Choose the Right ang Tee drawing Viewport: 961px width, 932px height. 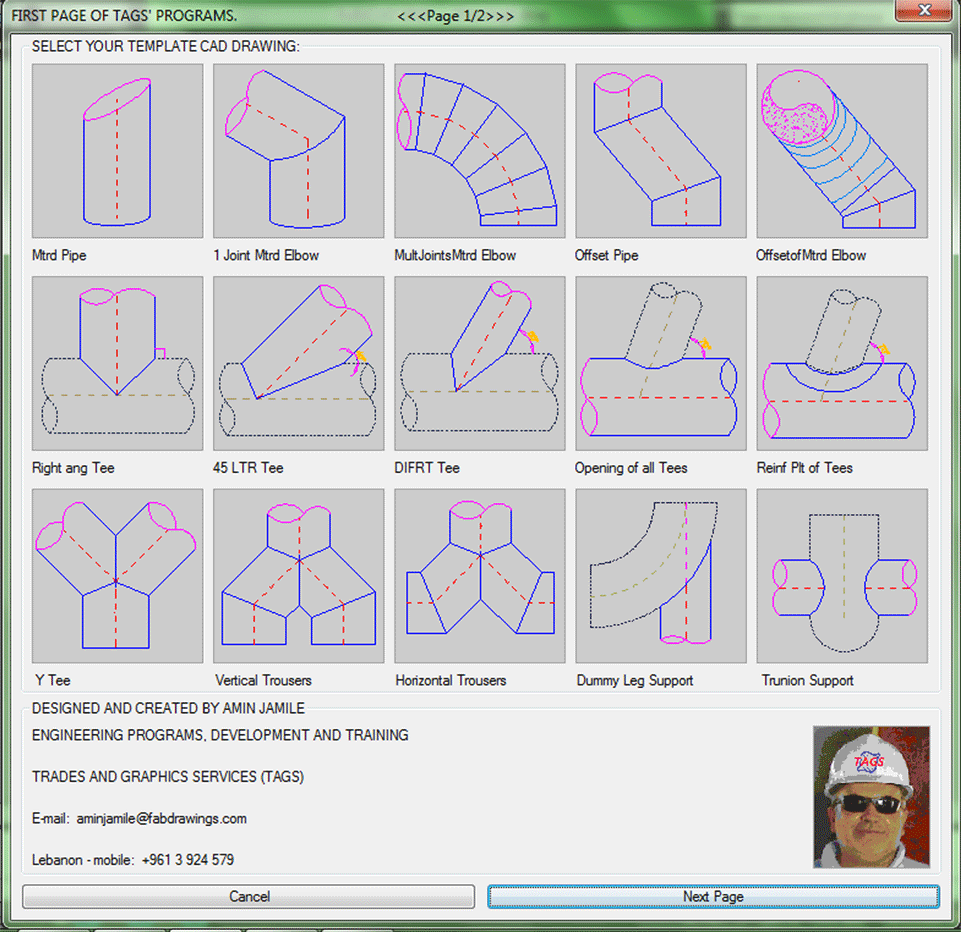117,364
